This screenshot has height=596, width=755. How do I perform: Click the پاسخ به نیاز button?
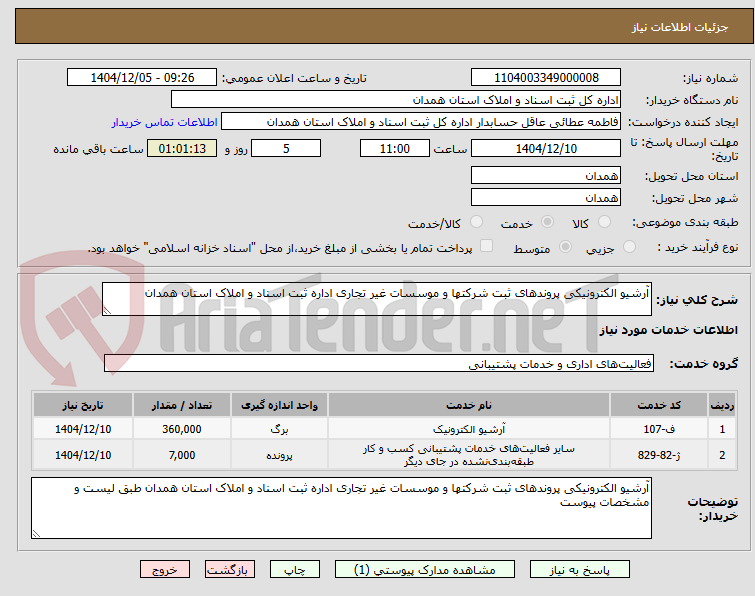tap(580, 570)
